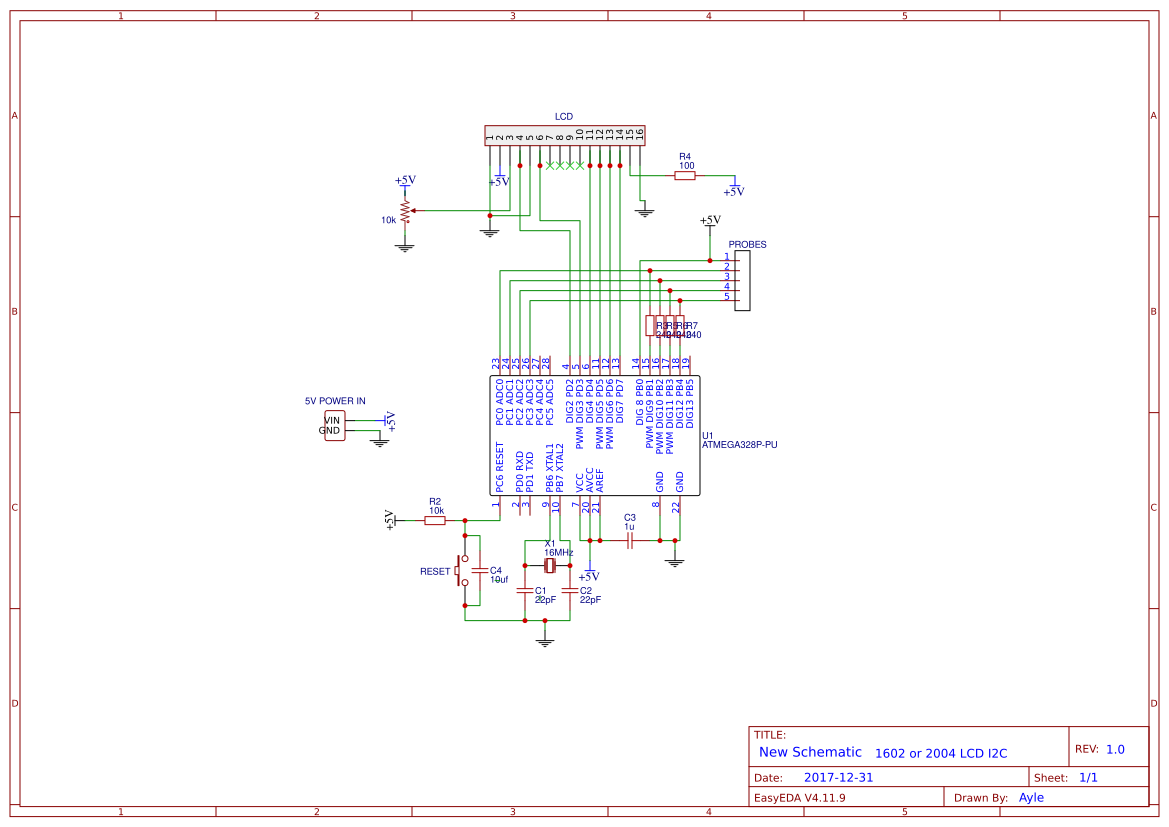Select the 1602 or 2004 LCD I2C text
Viewport: 1169px width, 827px height.
(941, 753)
